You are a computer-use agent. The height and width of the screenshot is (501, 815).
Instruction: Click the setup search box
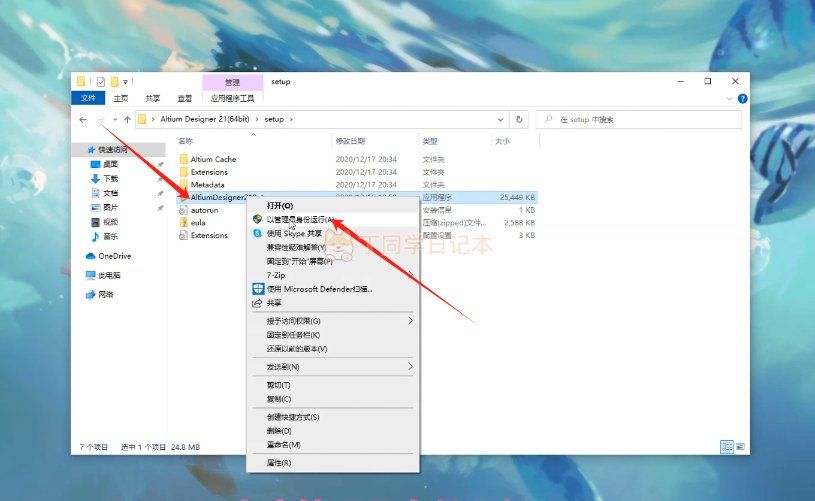pos(639,119)
